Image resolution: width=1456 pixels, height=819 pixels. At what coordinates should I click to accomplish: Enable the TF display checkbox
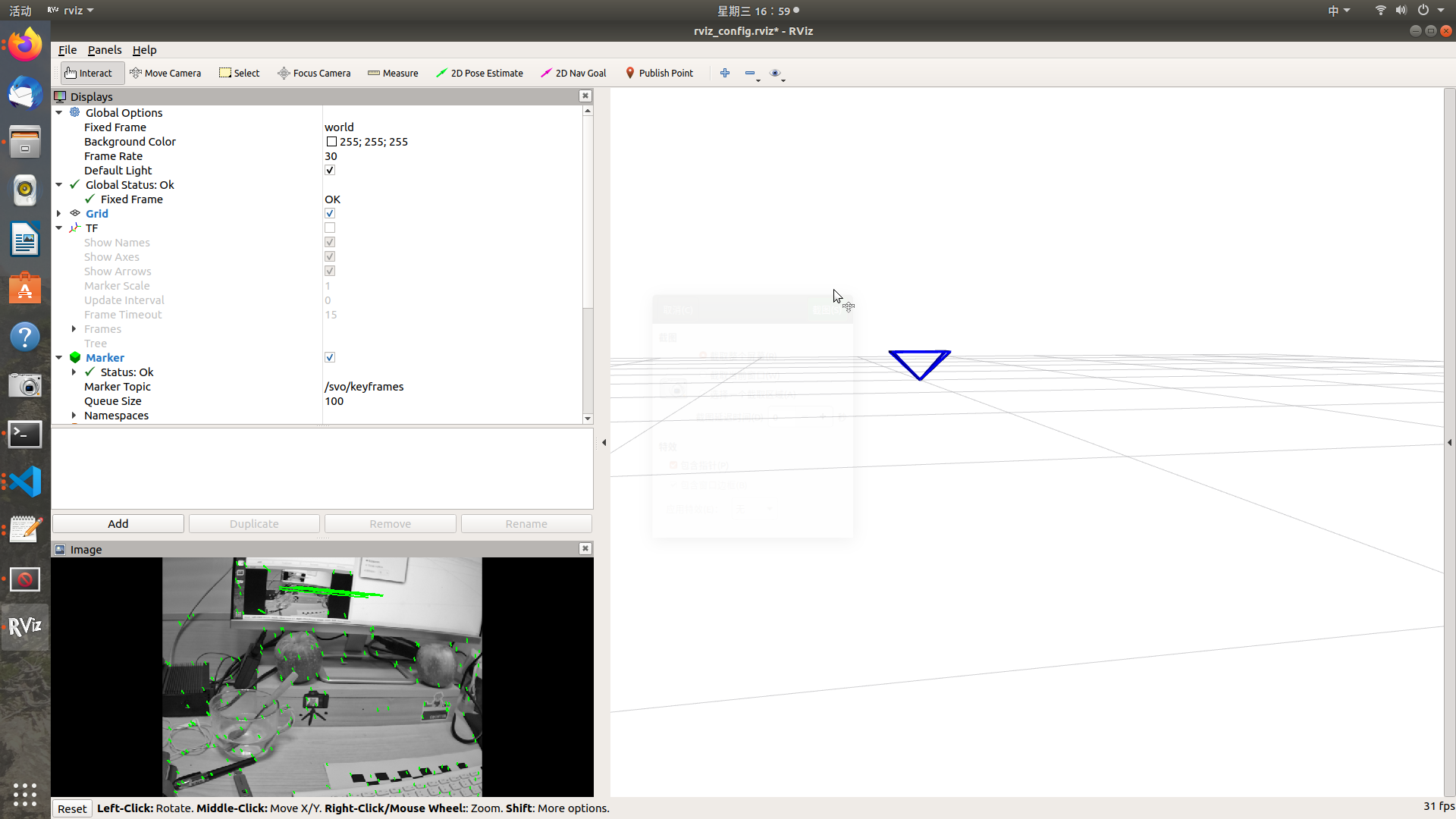click(330, 228)
